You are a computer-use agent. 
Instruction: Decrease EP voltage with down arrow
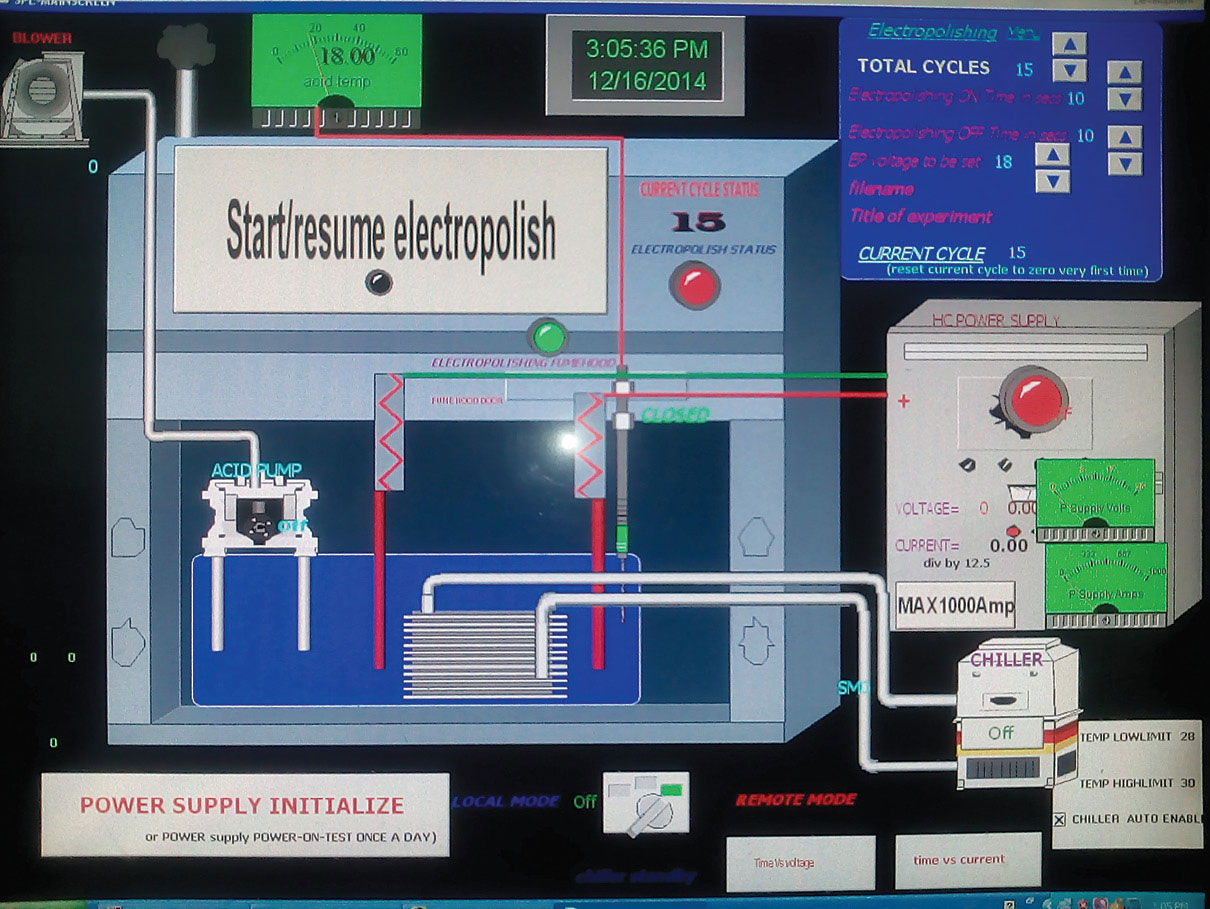(1052, 181)
